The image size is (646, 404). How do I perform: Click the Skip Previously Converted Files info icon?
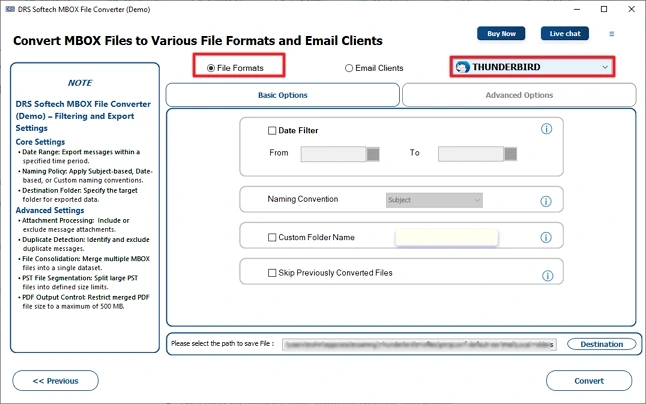coord(546,275)
